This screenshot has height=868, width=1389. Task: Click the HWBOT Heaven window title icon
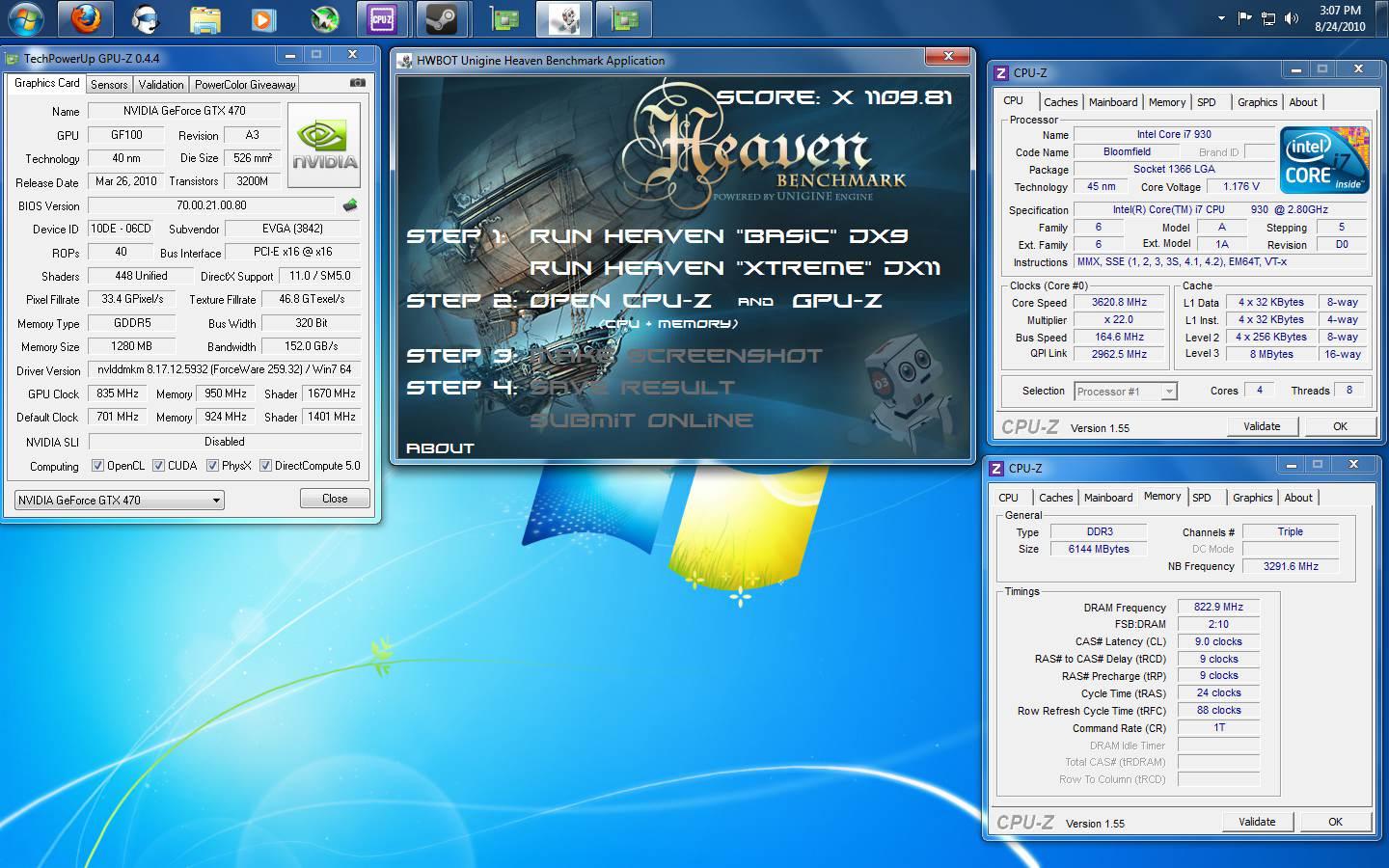point(405,61)
